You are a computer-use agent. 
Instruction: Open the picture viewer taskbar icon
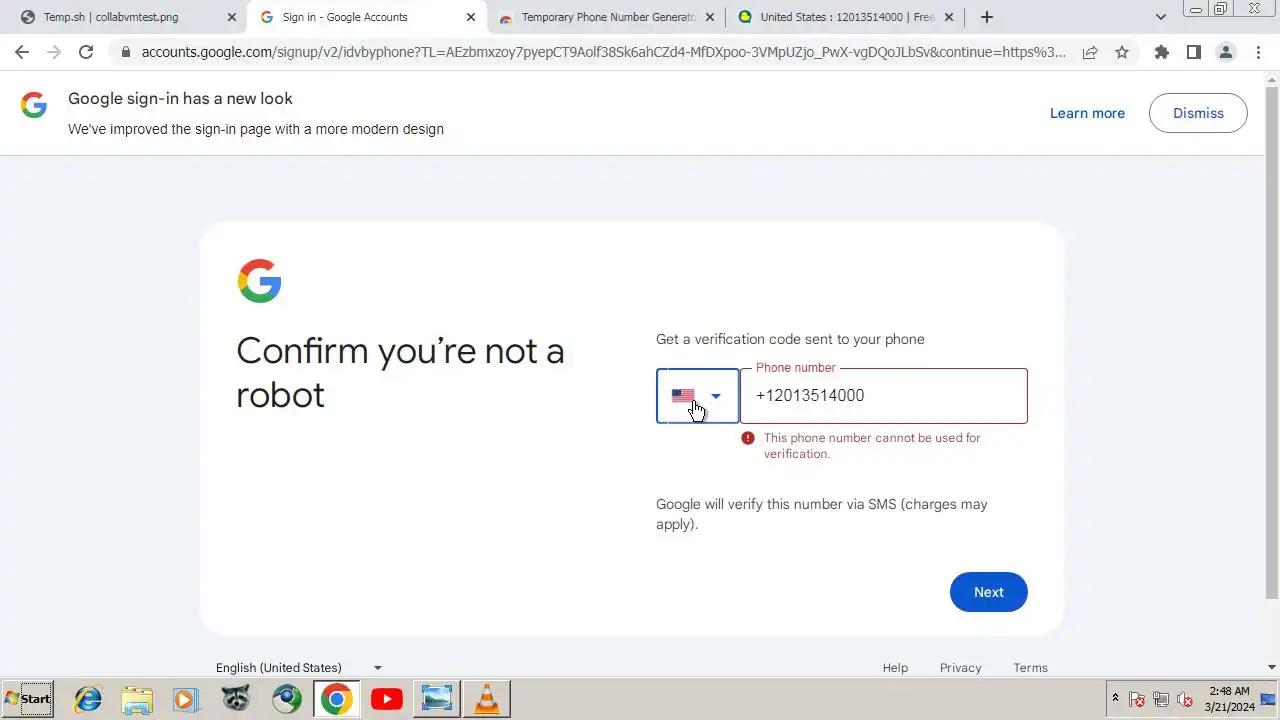pos(437,699)
